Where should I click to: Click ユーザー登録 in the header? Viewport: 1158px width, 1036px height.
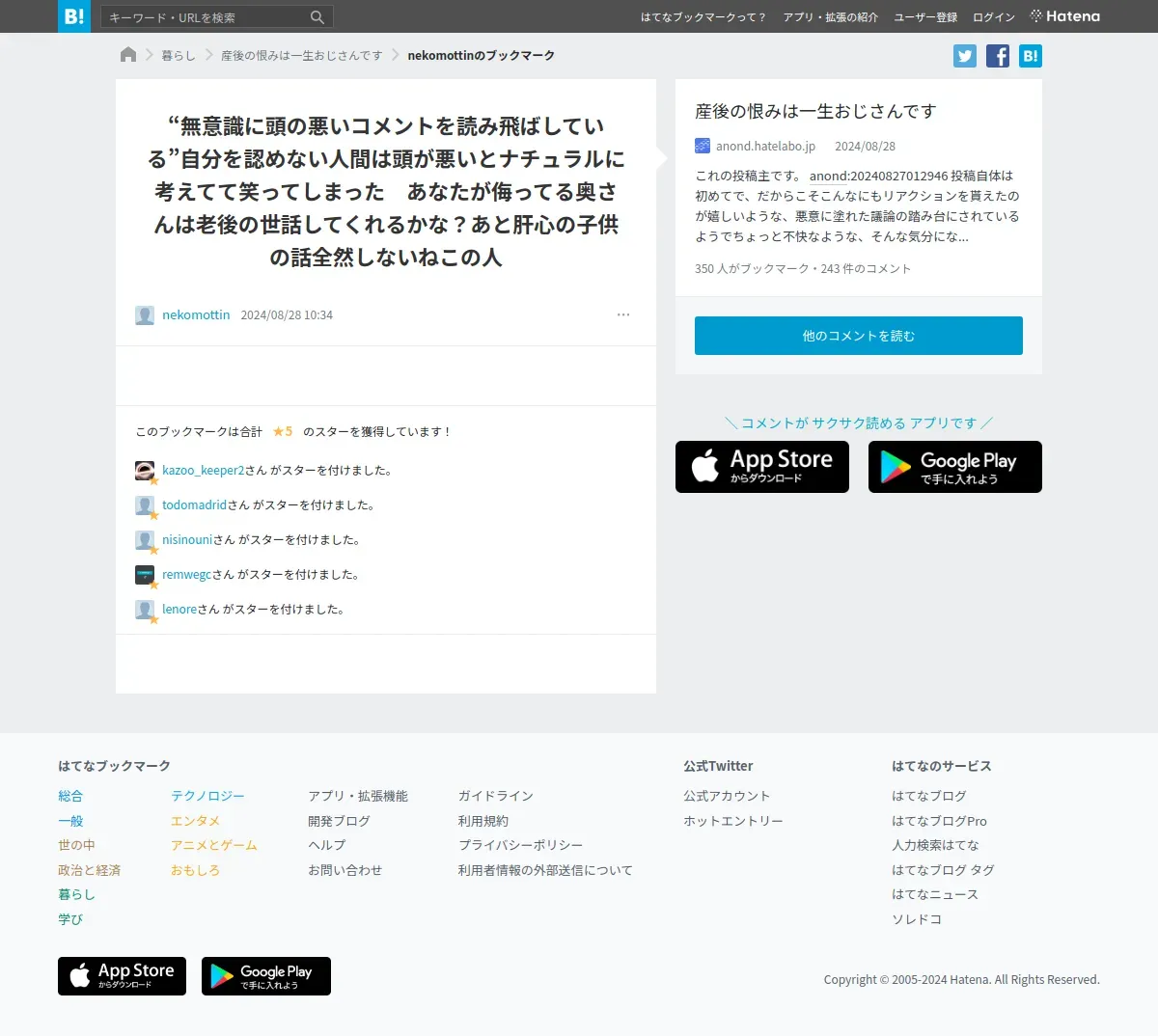coord(925,17)
